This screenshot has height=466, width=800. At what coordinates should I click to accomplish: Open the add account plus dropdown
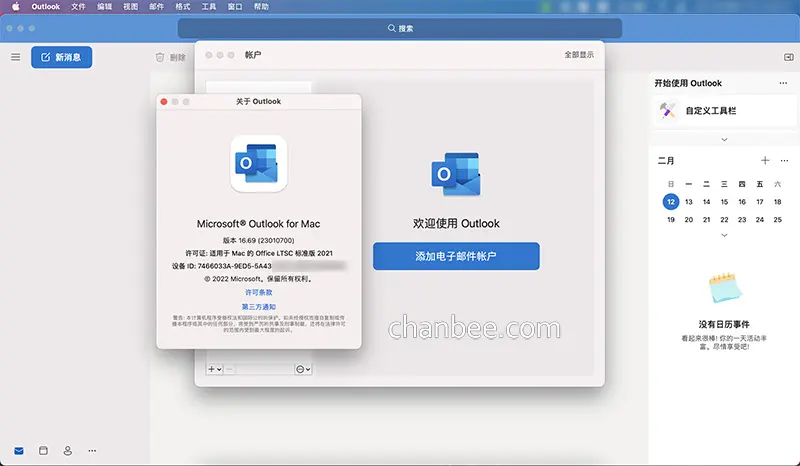215,369
